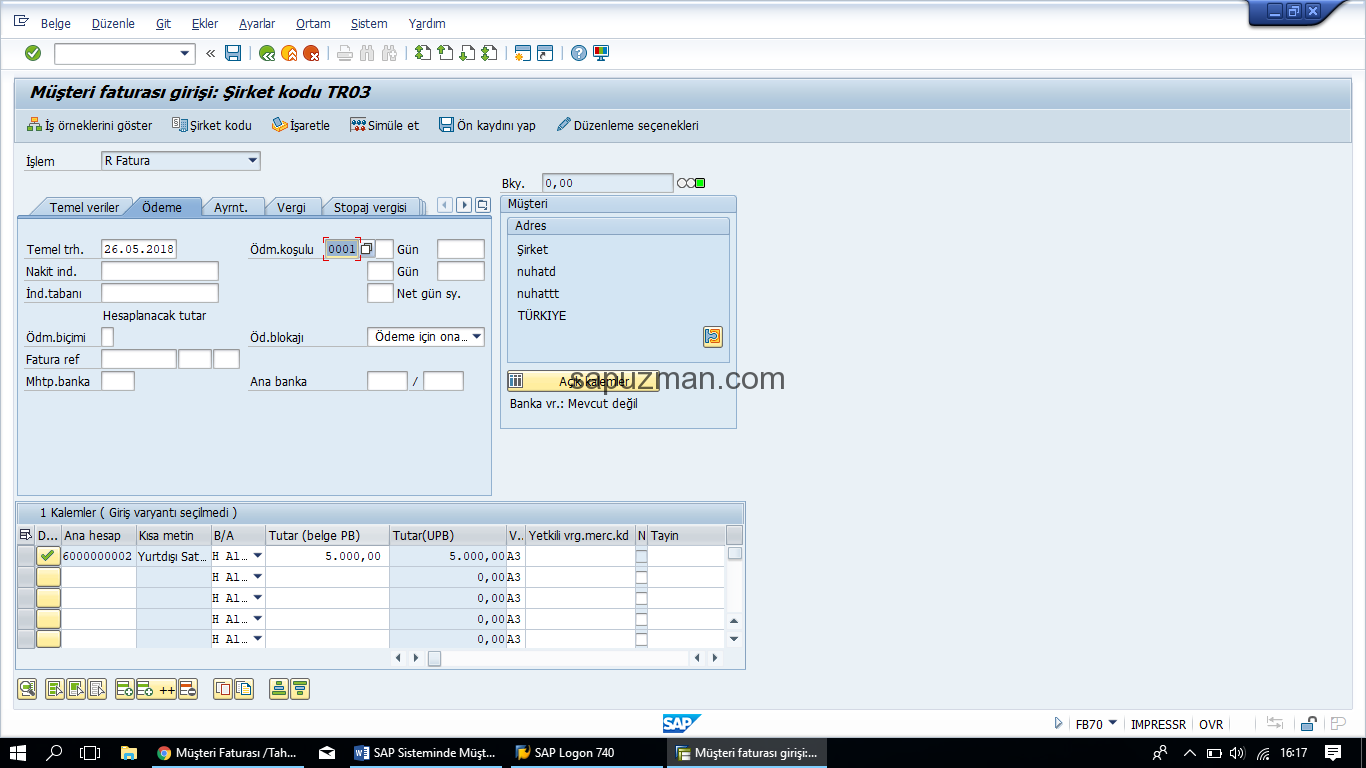Click the delete row icon below table
The image size is (1366, 768).
click(x=188, y=688)
